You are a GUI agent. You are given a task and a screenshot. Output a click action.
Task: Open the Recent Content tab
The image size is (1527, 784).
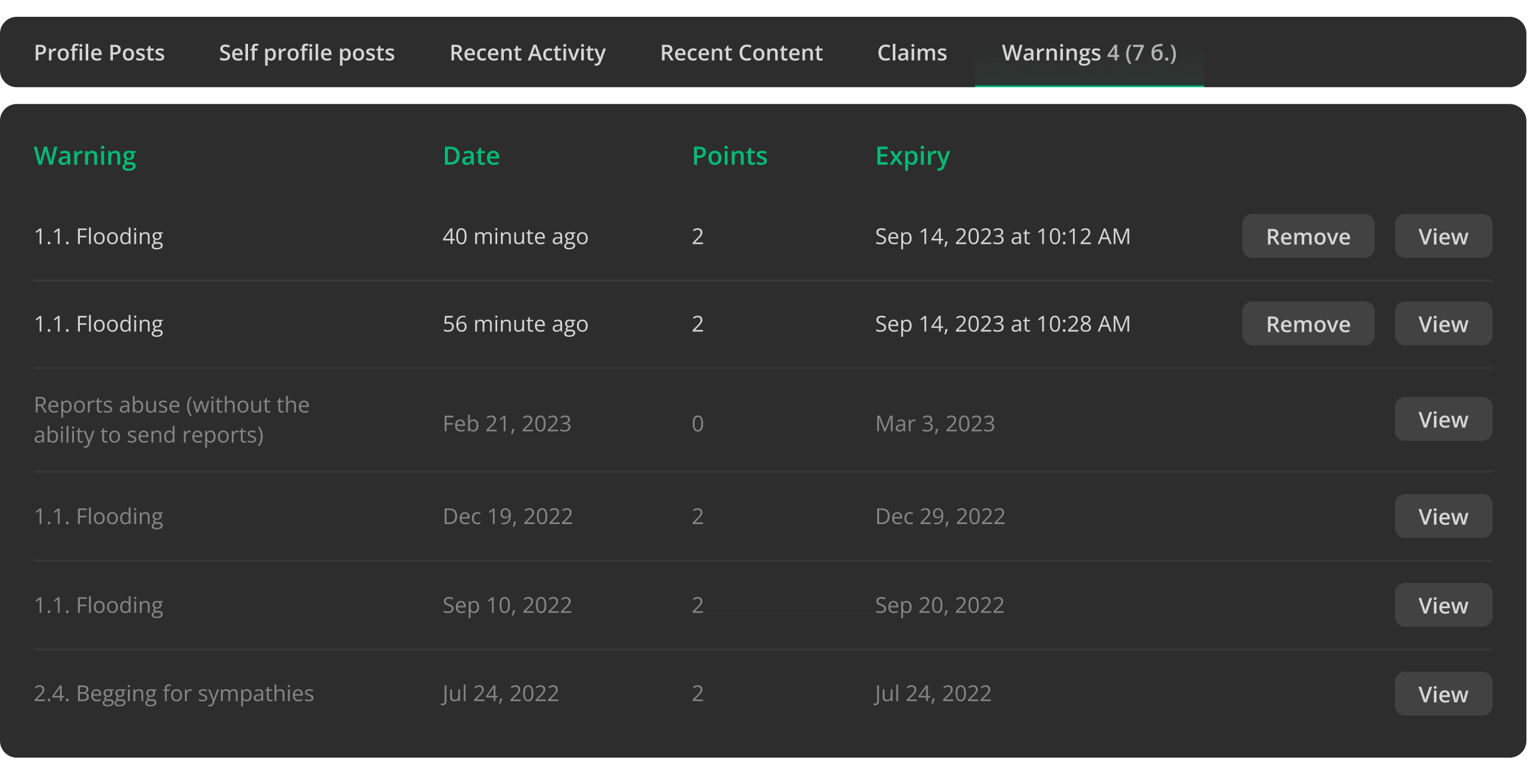741,53
